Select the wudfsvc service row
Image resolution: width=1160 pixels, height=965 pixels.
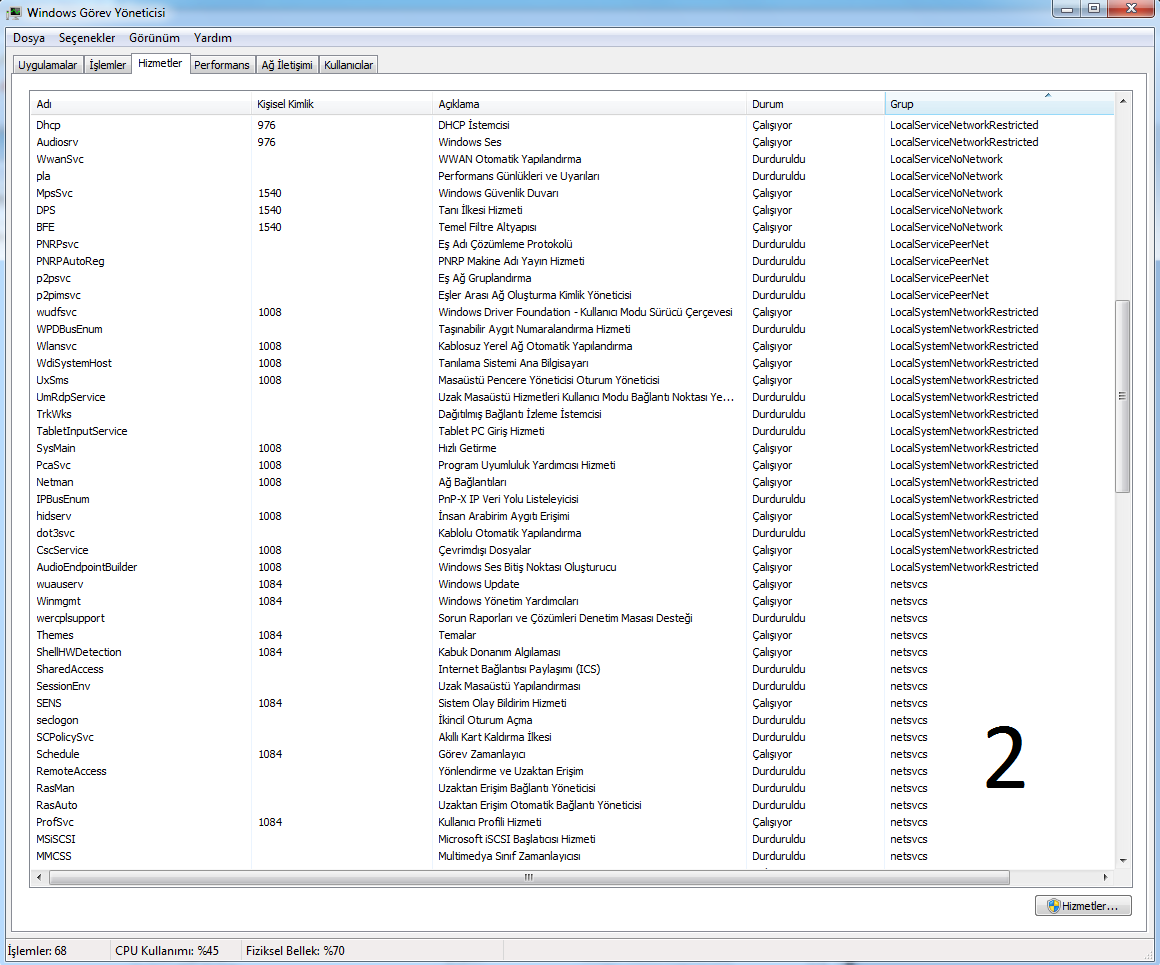point(572,312)
